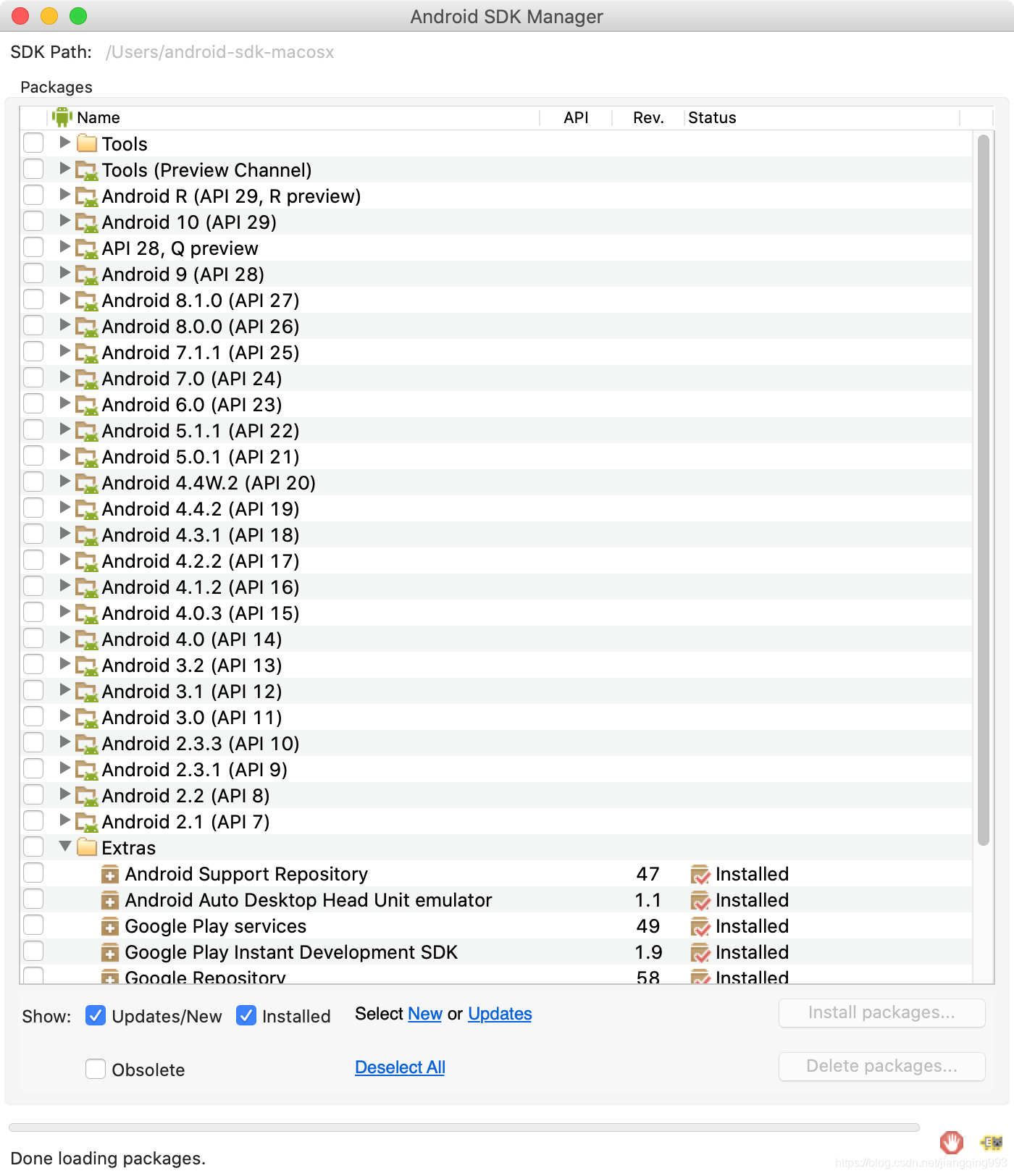Click the Android 2.3.3 (API 10) folder icon
The image size is (1014, 1176).
(87, 744)
